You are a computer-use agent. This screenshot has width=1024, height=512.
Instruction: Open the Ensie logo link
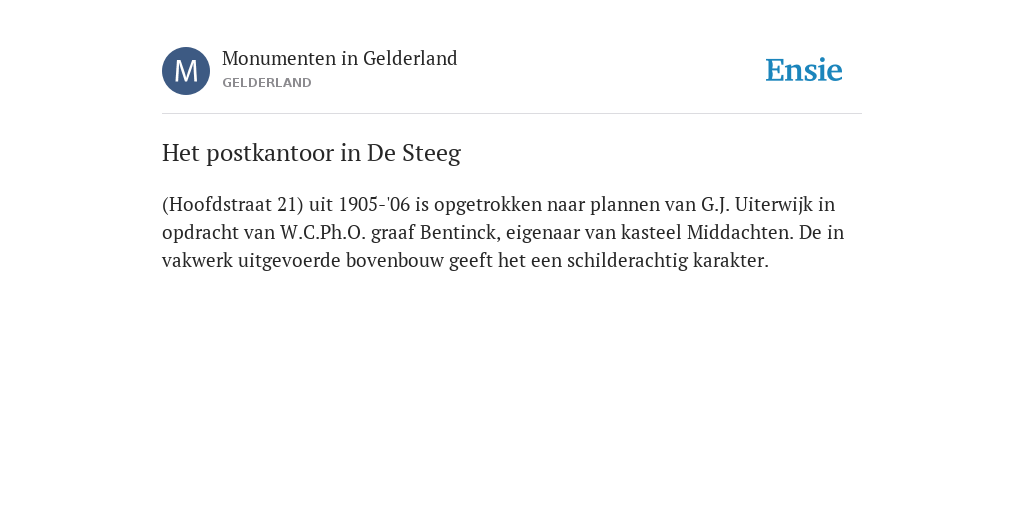click(804, 71)
